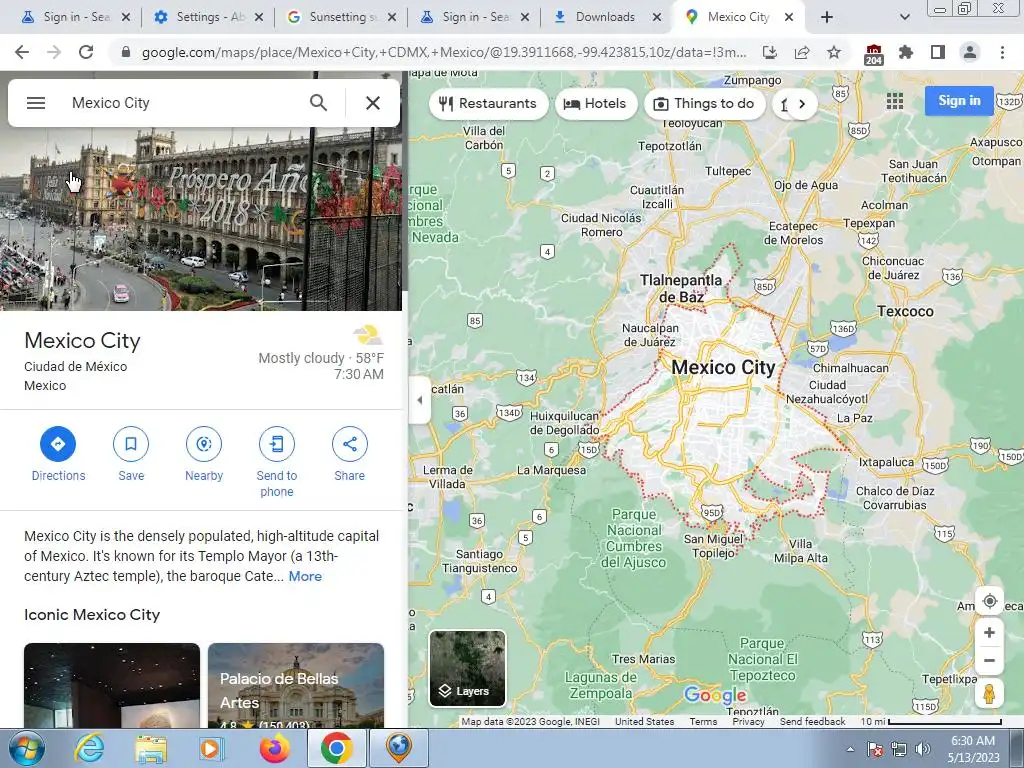
Task: Open the tab search dropdown
Action: point(904,18)
